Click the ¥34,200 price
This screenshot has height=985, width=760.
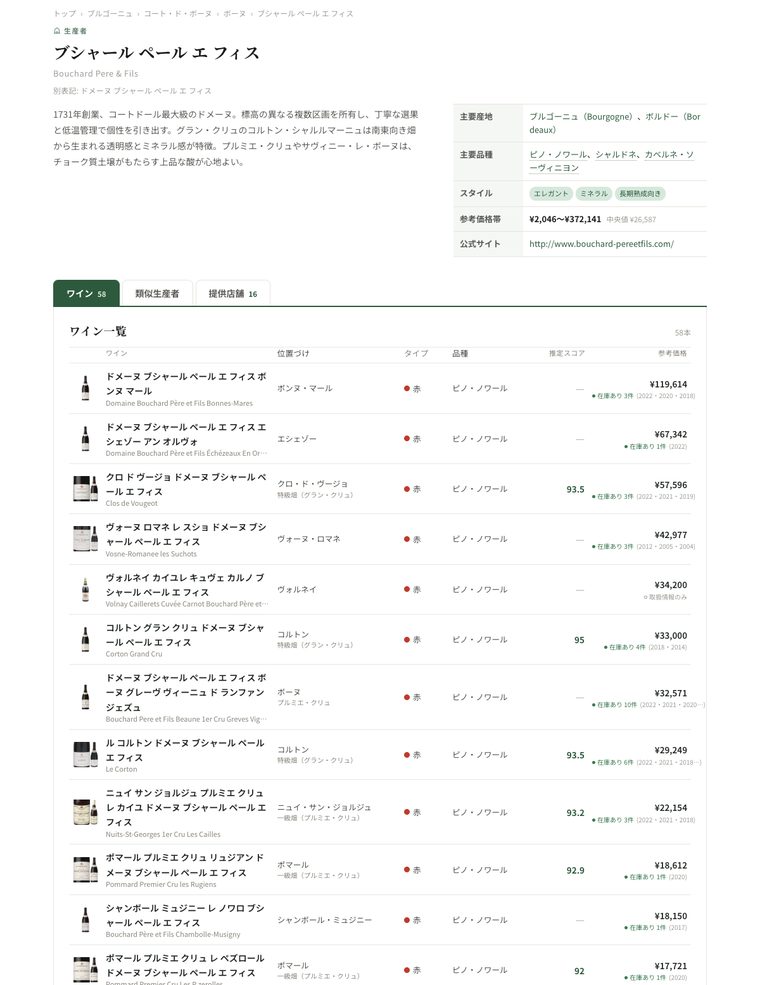click(671, 585)
